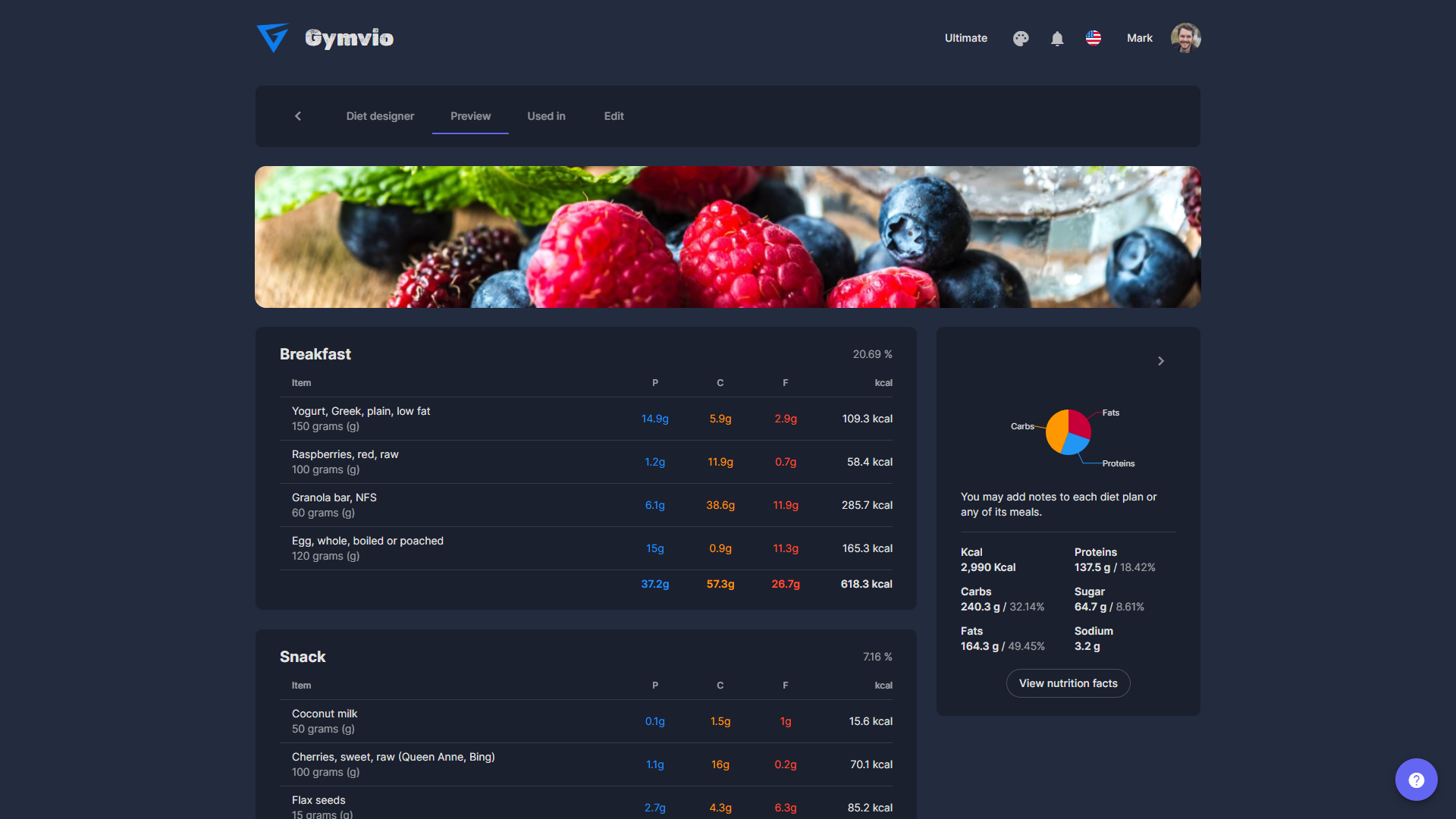Open the Mark user menu
The image size is (1456, 819).
click(x=1139, y=38)
